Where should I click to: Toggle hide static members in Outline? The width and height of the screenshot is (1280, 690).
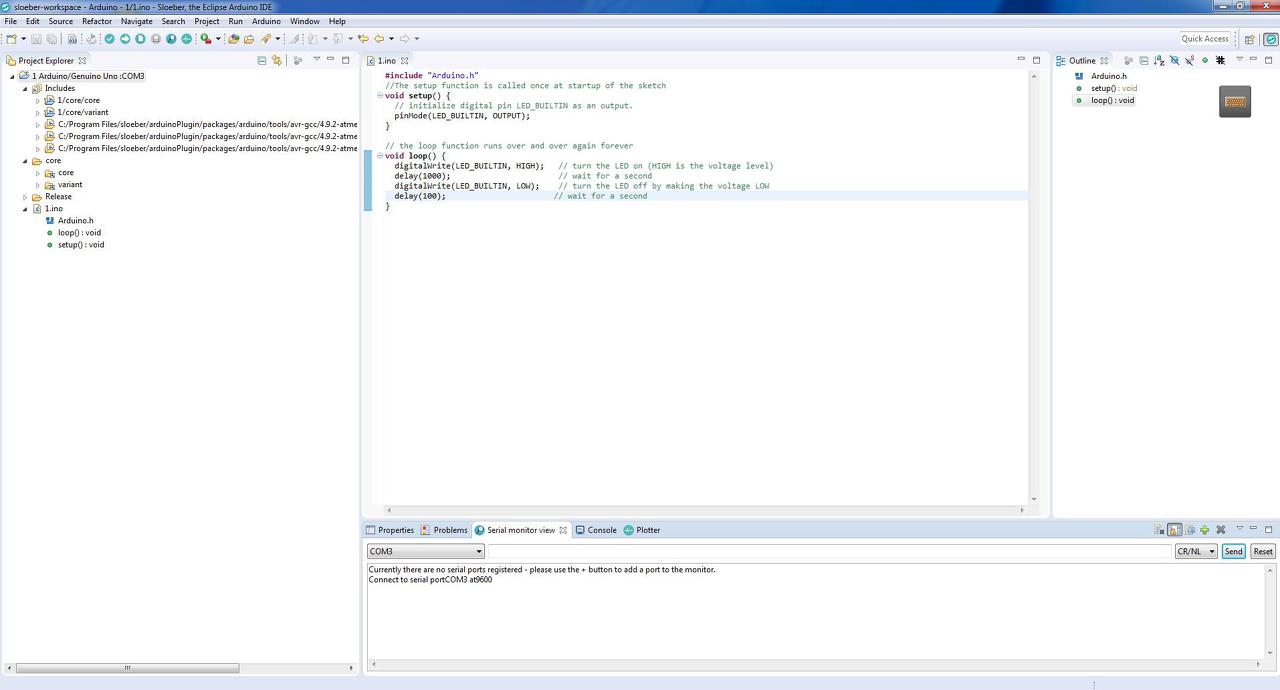coord(1189,60)
